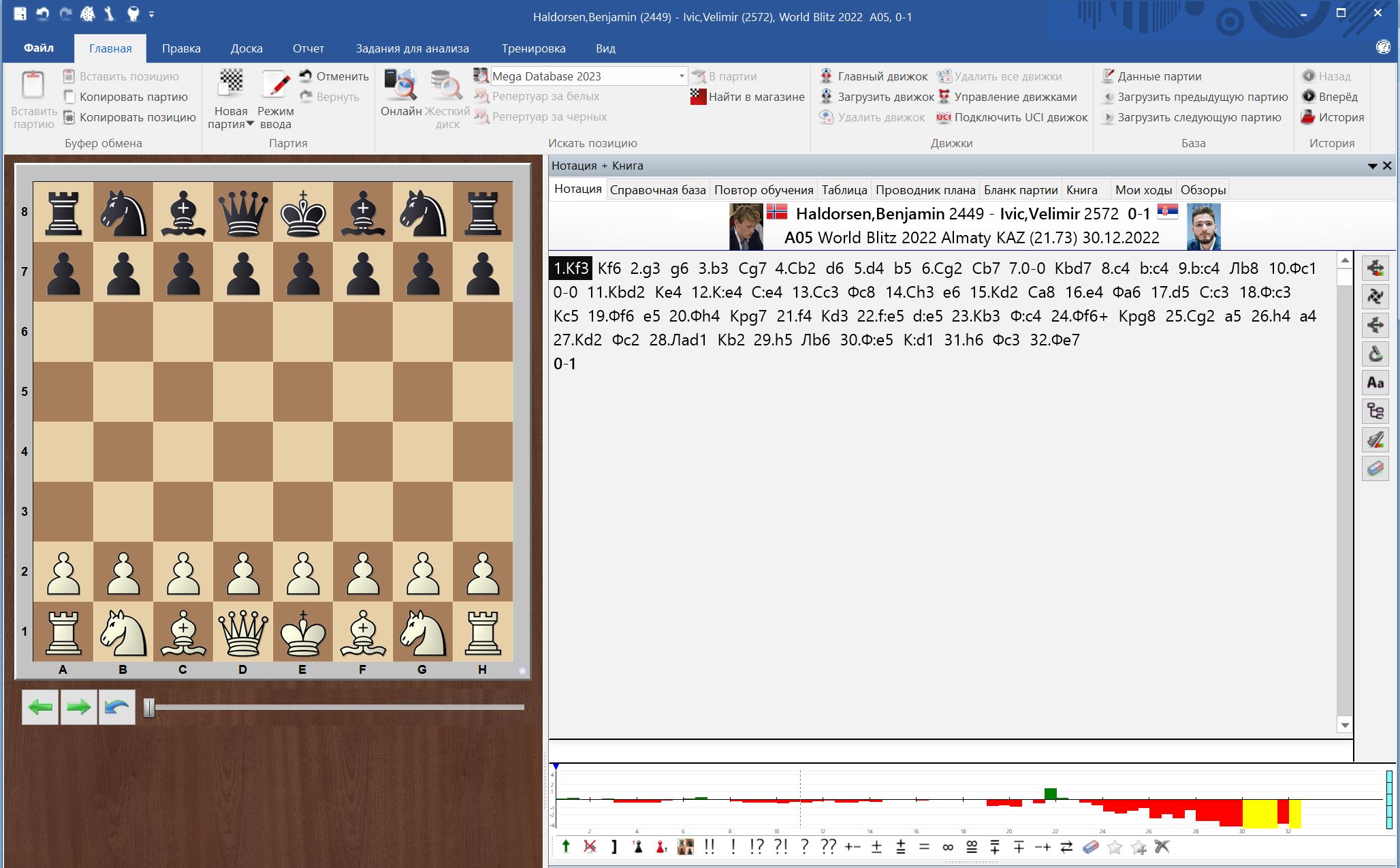The image size is (1400, 868).
Task: Click the board move slider handle
Action: [149, 708]
